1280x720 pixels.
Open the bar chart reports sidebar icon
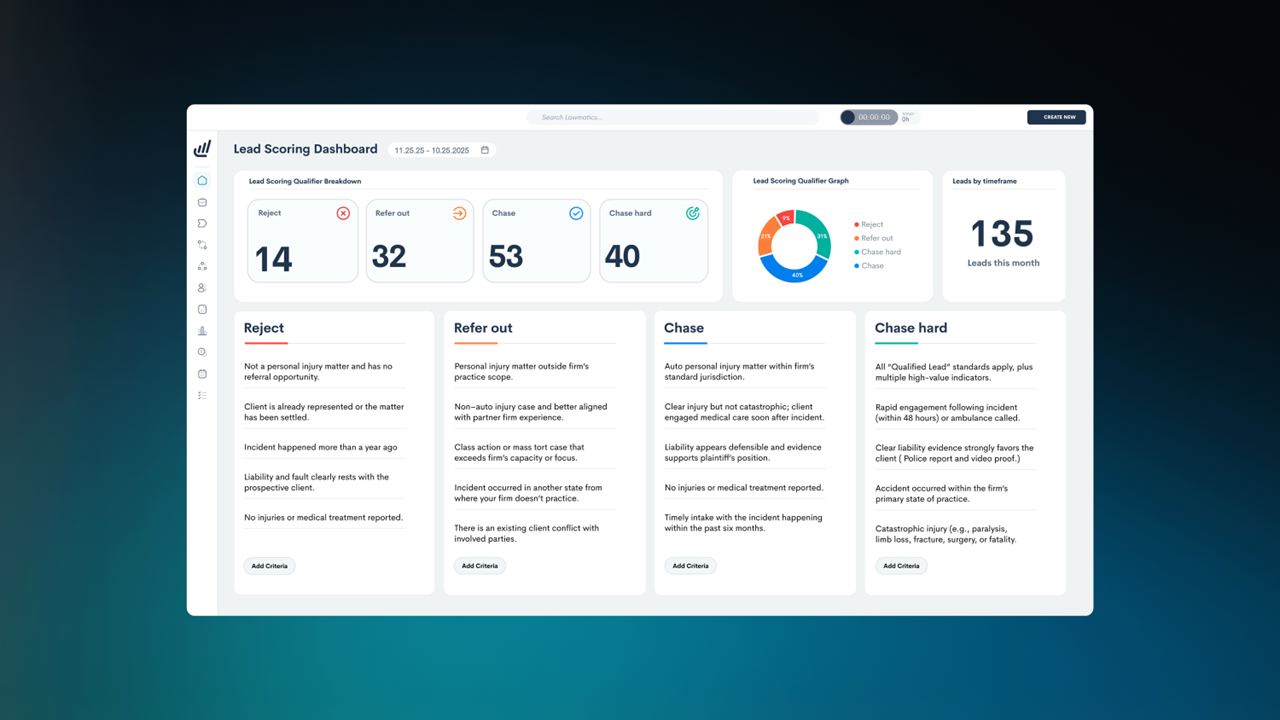click(202, 331)
